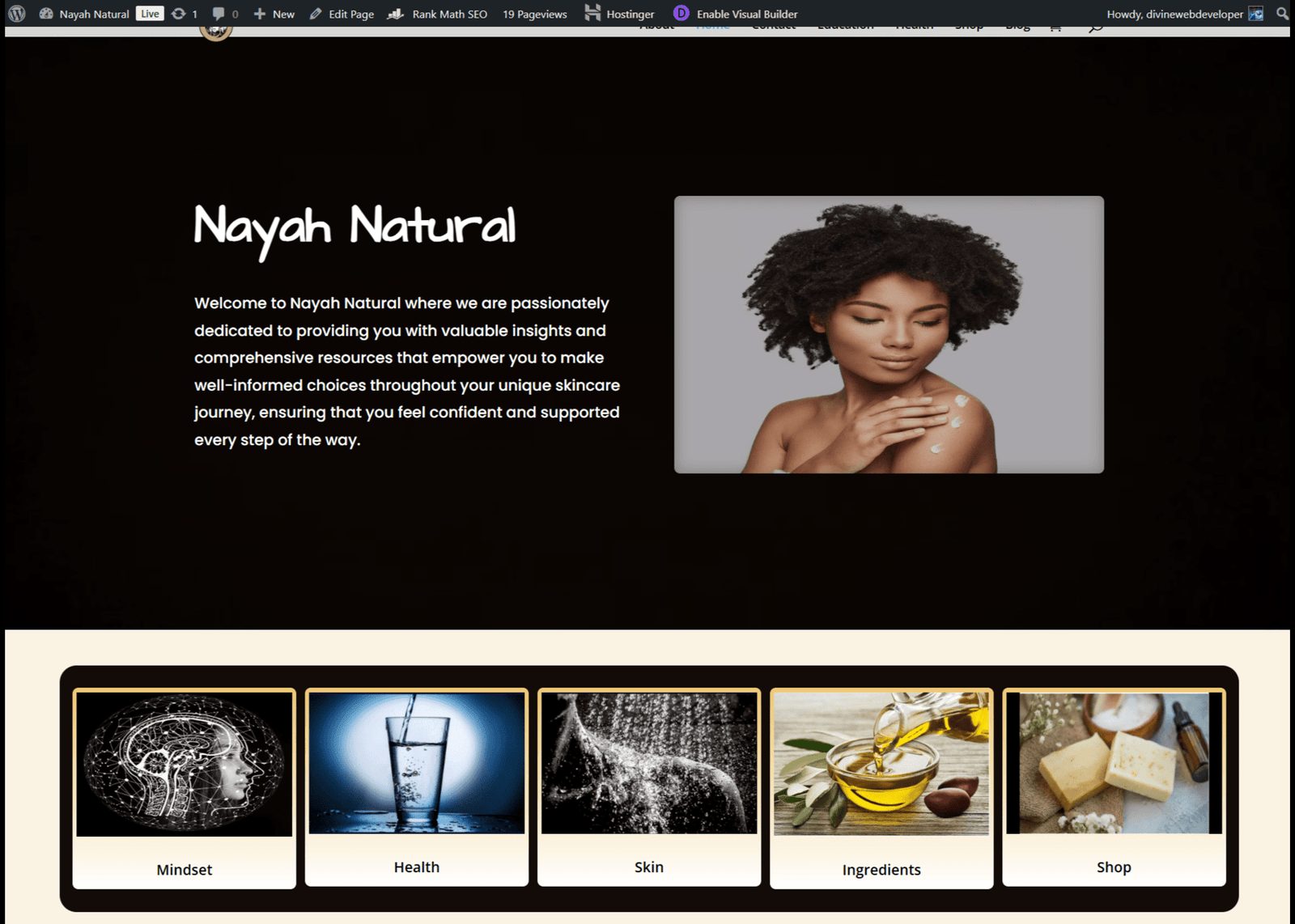Open the 19 Pageviews stats
The height and width of the screenshot is (924, 1295).
tap(535, 14)
